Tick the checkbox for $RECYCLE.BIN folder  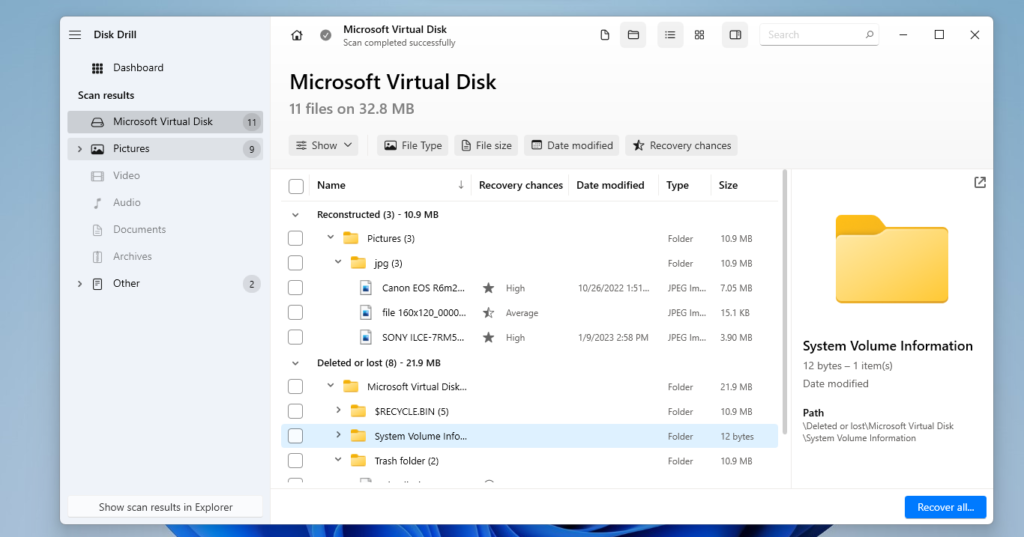click(295, 411)
